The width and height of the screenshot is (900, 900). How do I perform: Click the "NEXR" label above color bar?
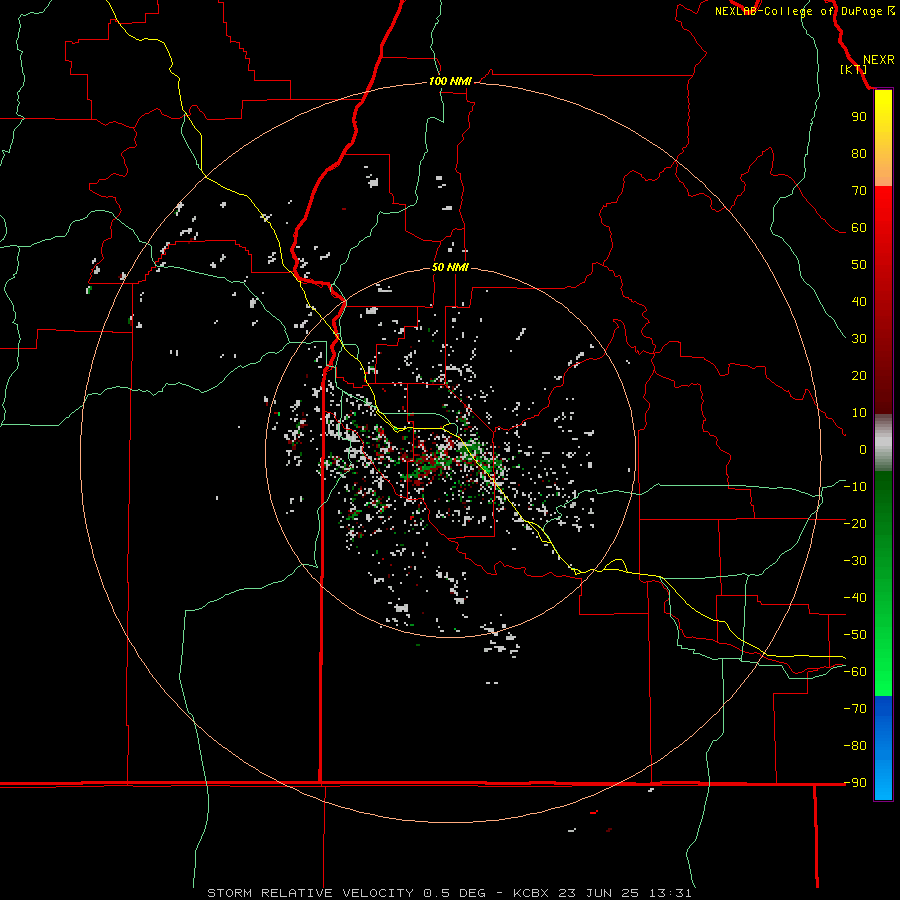878,60
